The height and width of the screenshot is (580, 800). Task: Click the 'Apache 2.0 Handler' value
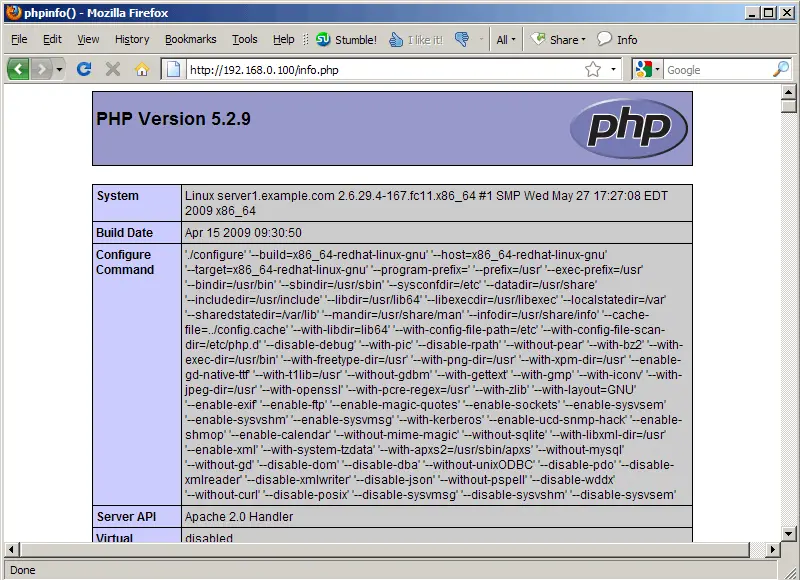(x=239, y=517)
